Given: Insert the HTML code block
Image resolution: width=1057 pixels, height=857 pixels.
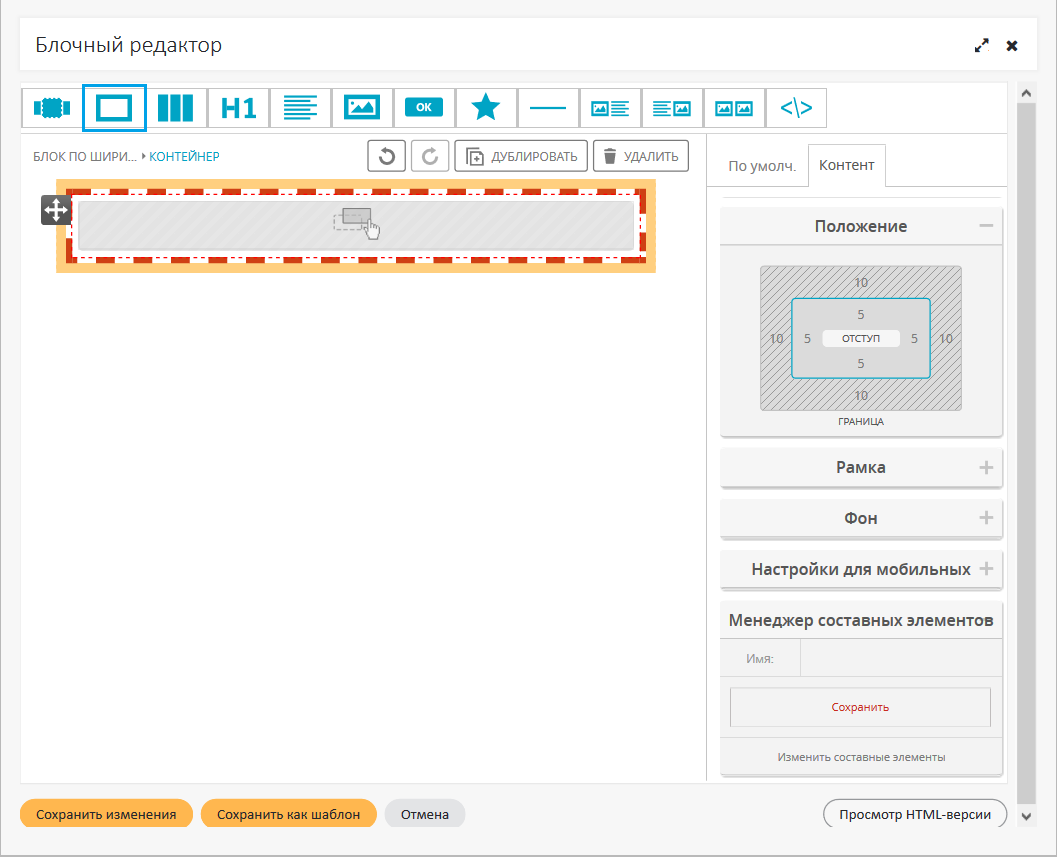Looking at the screenshot, I should [x=796, y=108].
